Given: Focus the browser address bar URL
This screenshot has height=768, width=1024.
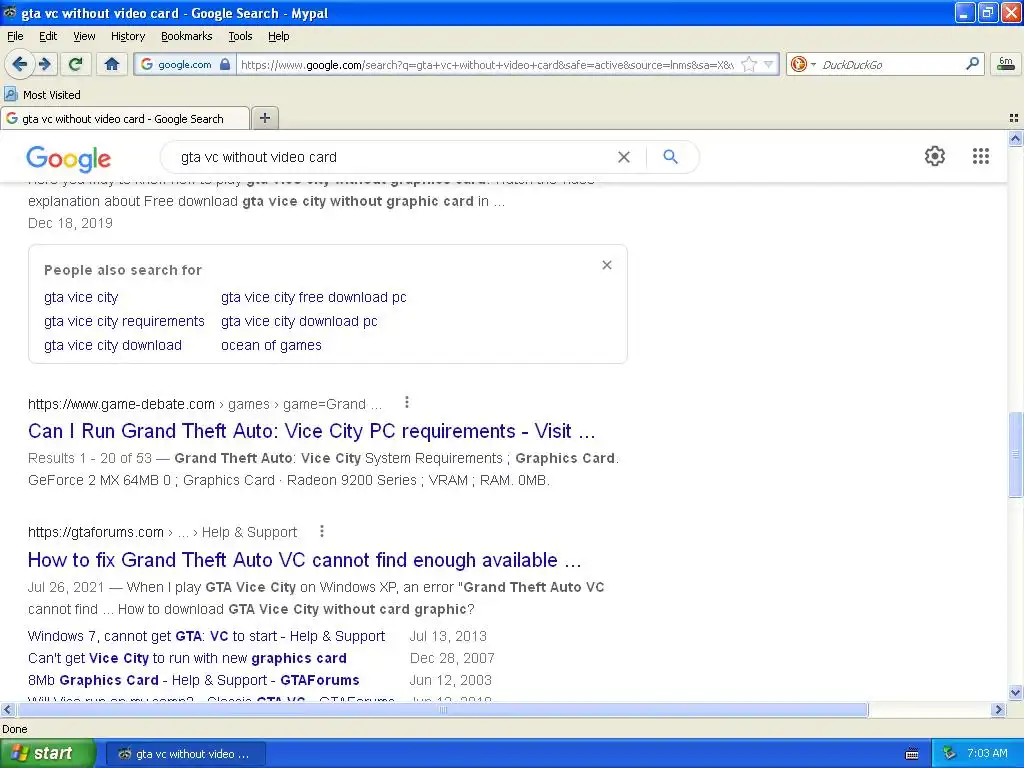Looking at the screenshot, I should tap(487, 64).
